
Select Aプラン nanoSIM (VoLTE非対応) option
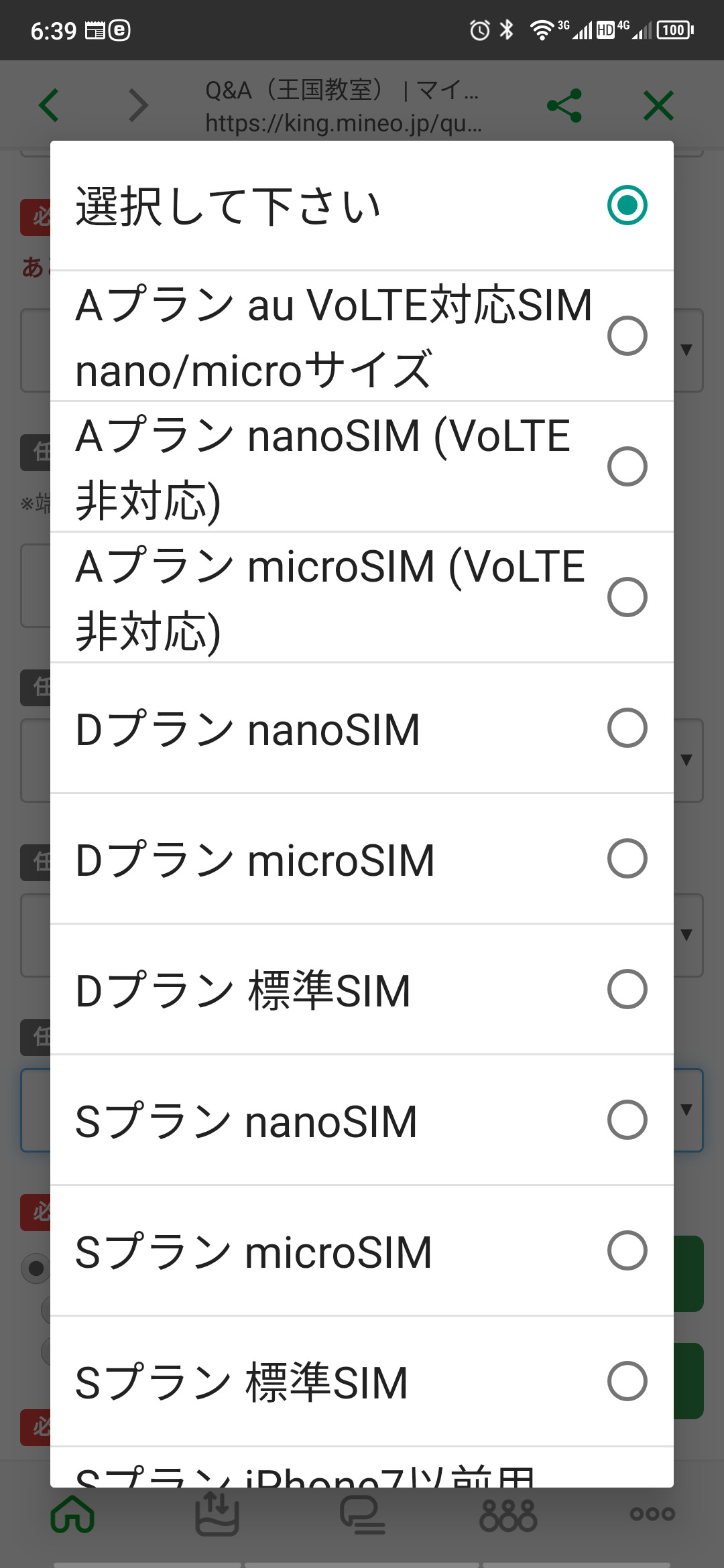coord(627,466)
